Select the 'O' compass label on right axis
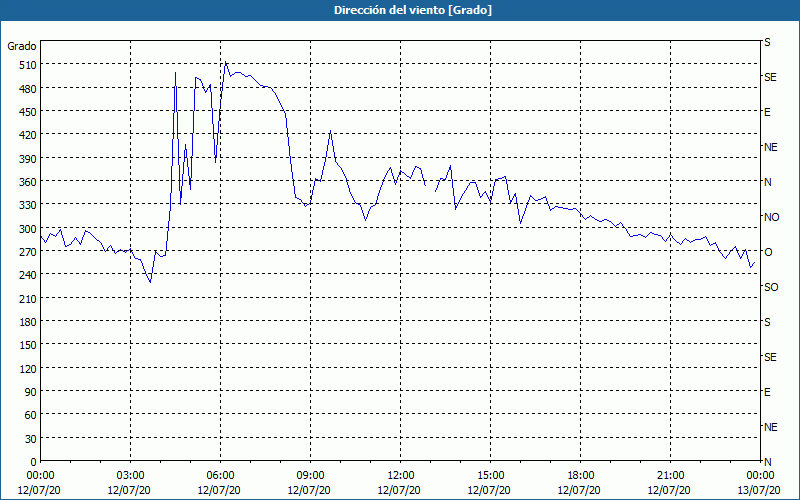Viewport: 800px width, 500px height. pos(768,252)
